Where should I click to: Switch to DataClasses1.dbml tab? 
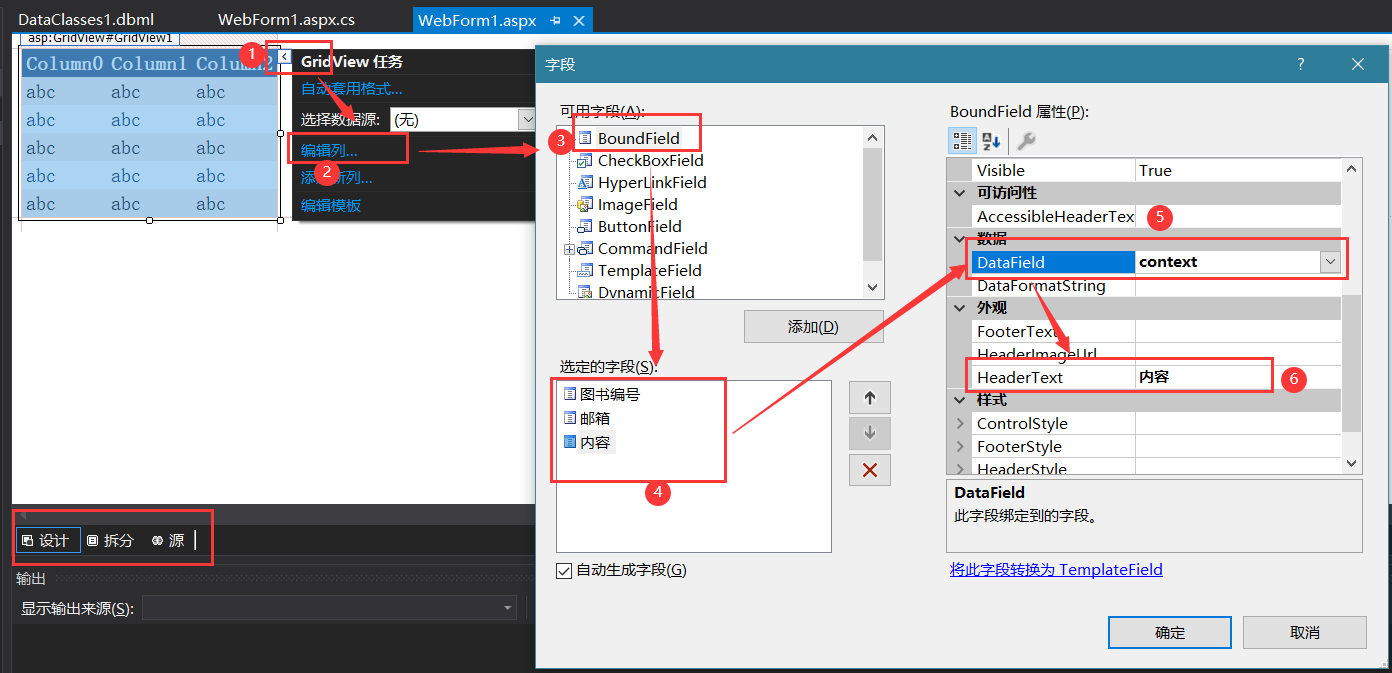coord(86,20)
